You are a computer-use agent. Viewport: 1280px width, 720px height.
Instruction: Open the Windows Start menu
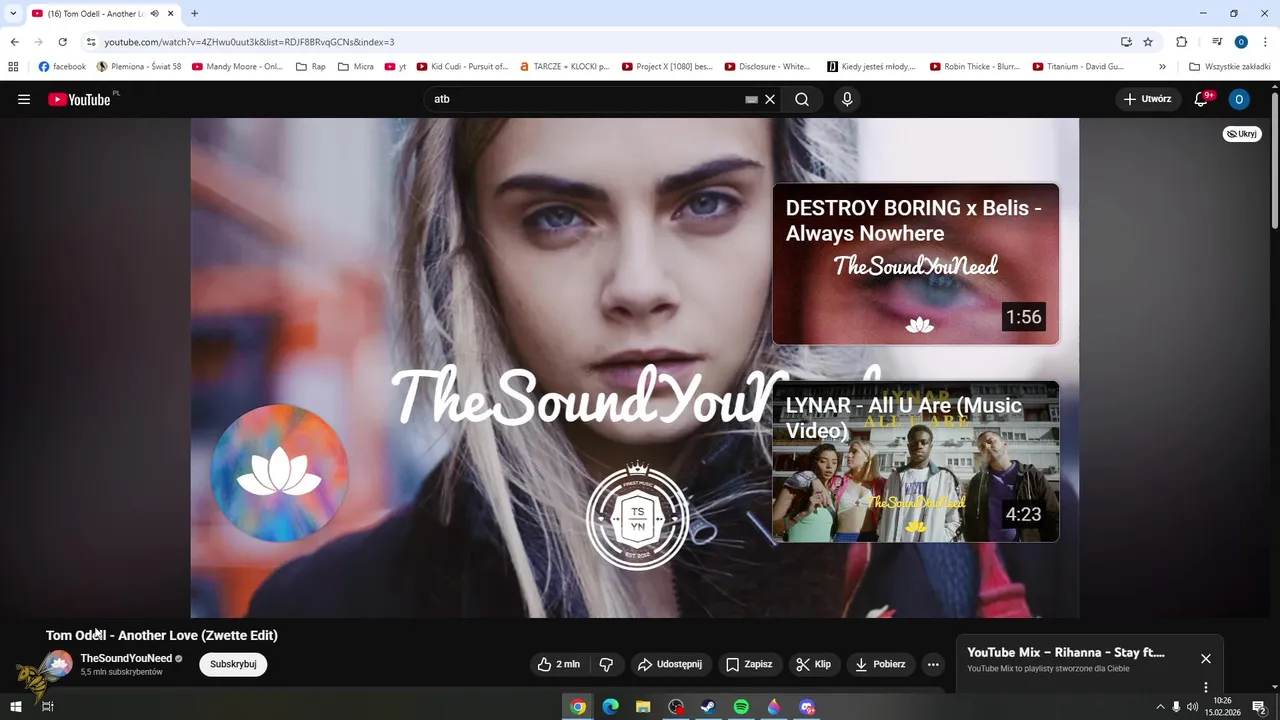[16, 707]
